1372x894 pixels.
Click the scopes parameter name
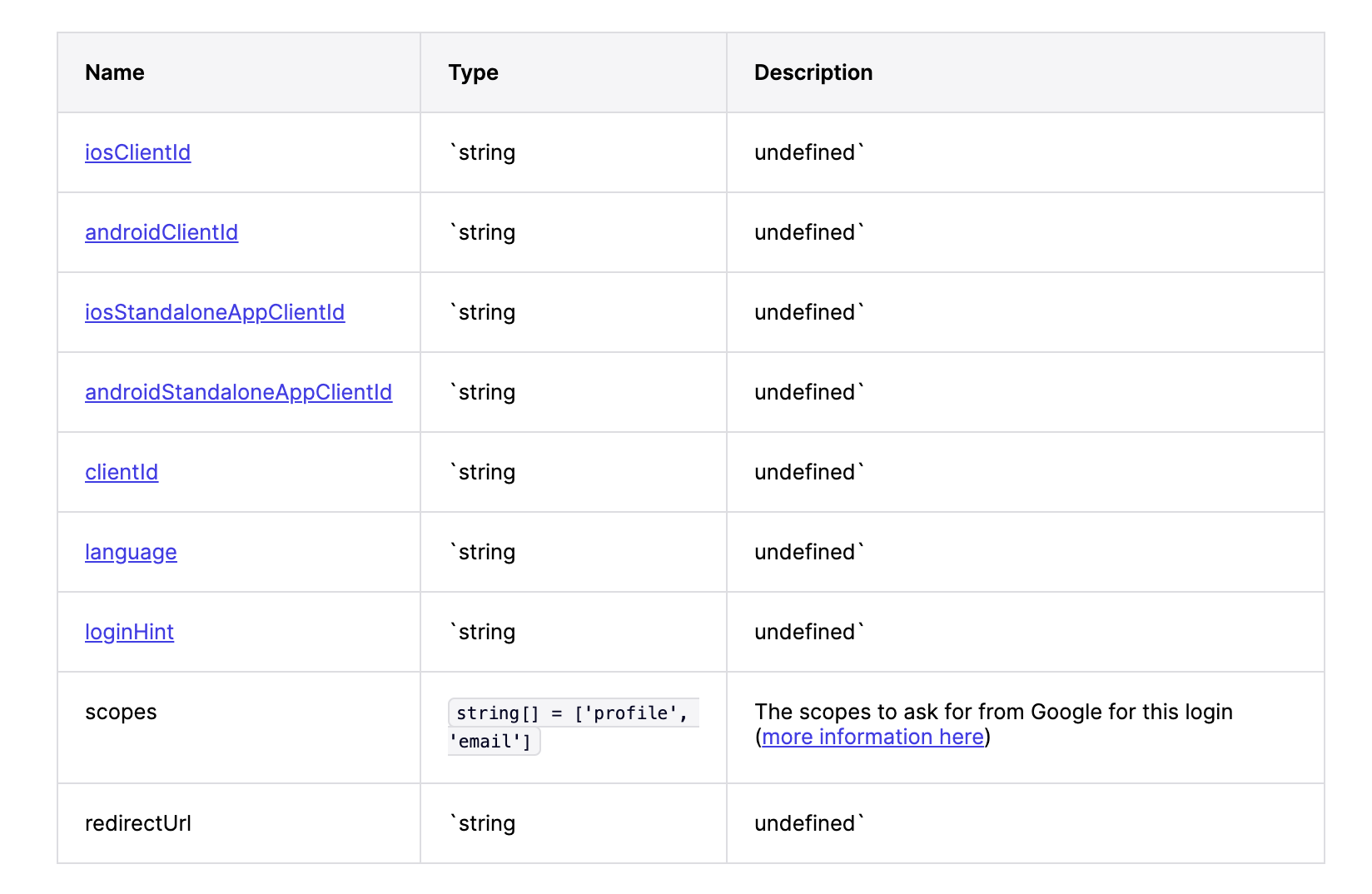[x=121, y=712]
